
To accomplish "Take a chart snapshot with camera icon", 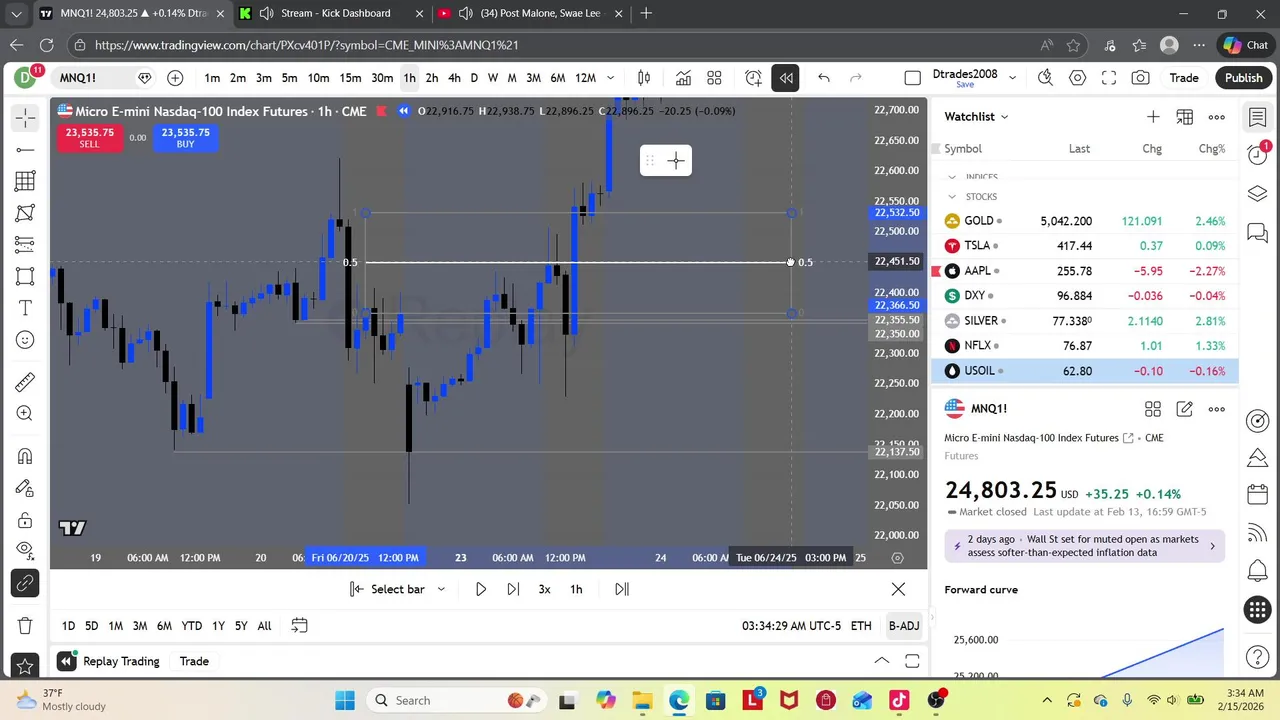I will tap(1141, 78).
